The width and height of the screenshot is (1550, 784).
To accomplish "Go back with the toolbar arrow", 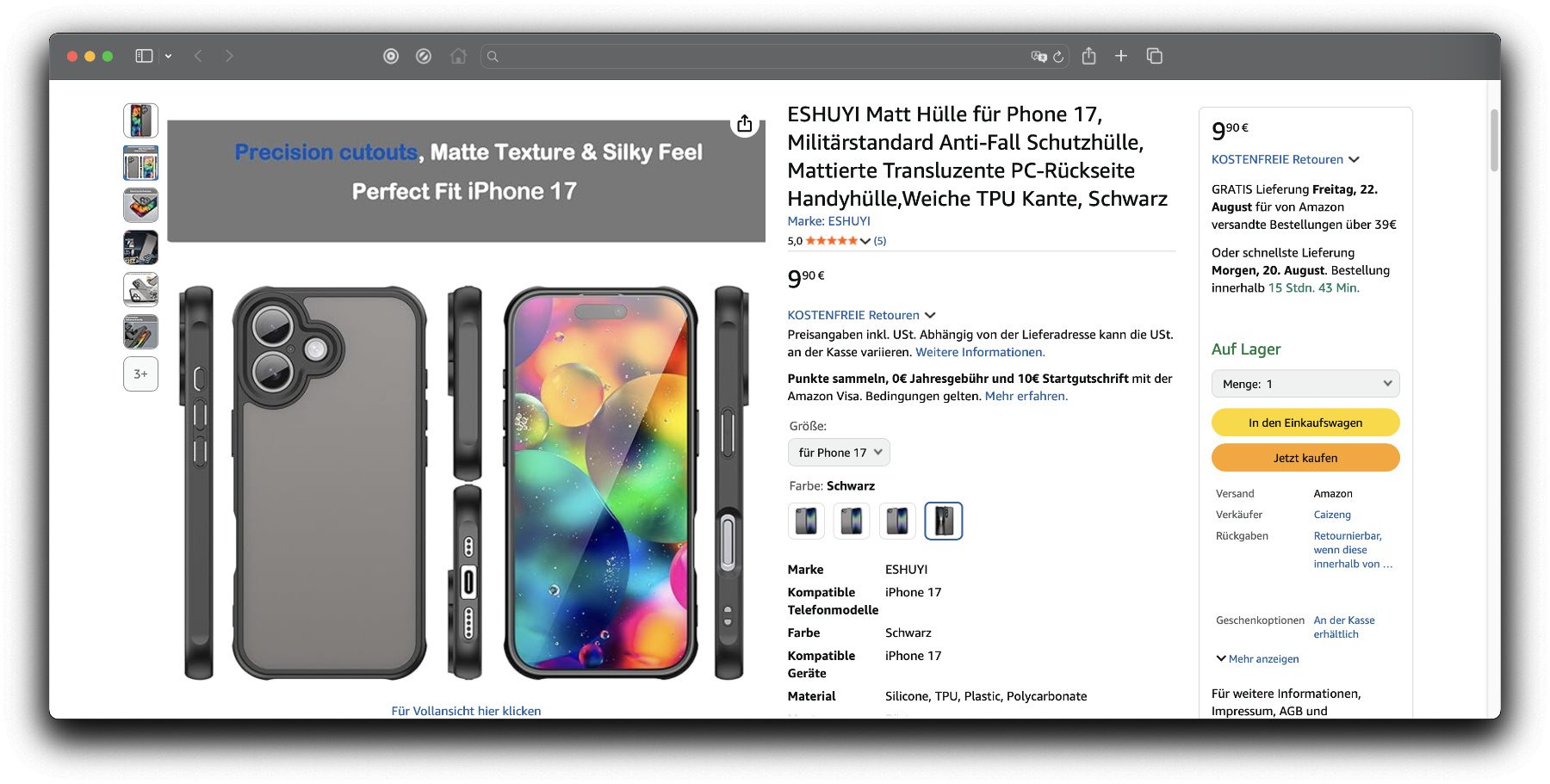I will (199, 56).
